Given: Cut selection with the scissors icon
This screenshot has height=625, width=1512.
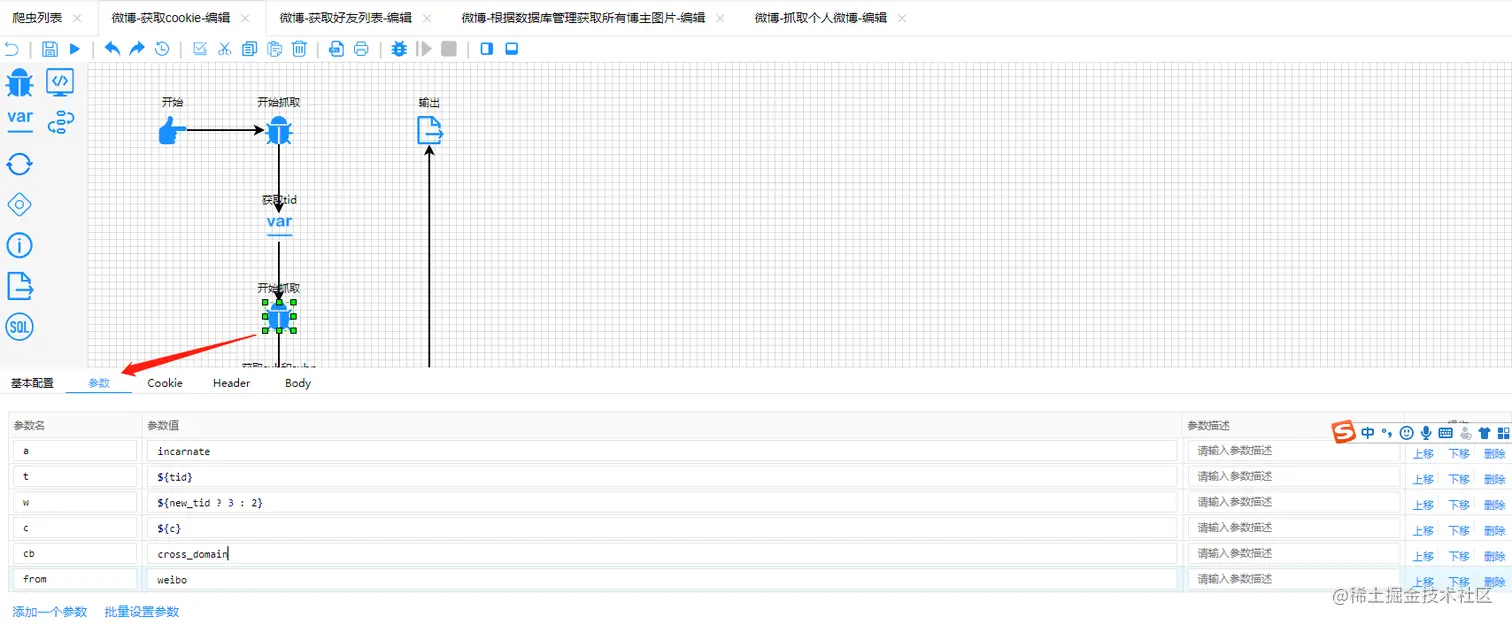Looking at the screenshot, I should pyautogui.click(x=225, y=49).
